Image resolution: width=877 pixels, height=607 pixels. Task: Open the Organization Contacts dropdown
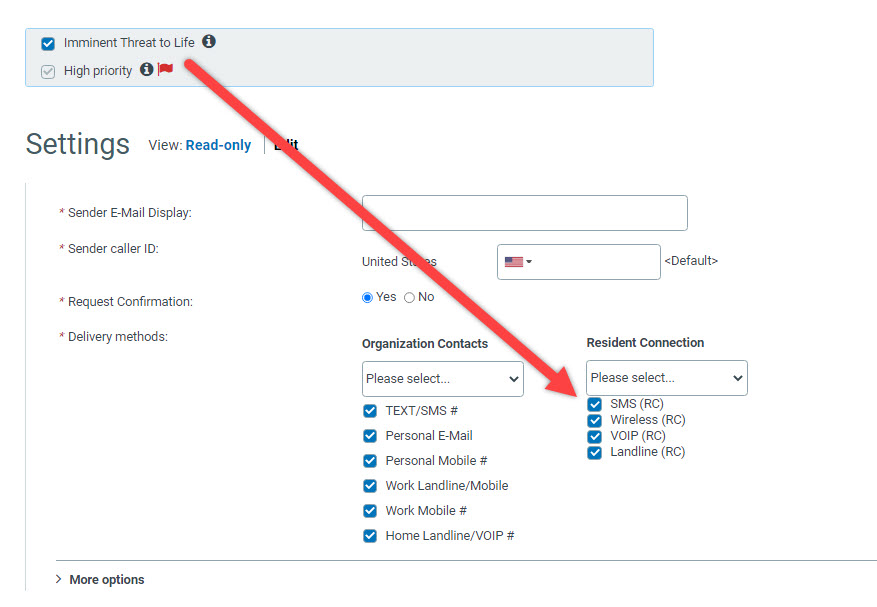tap(442, 378)
